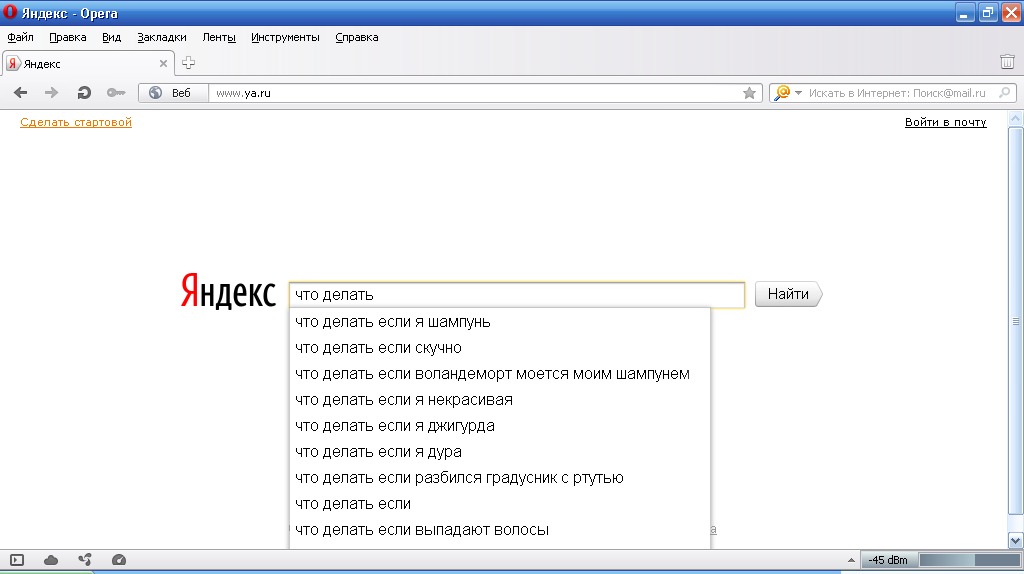Adjust the zoom slider in the status bar
This screenshot has width=1024, height=574.
pos(970,560)
